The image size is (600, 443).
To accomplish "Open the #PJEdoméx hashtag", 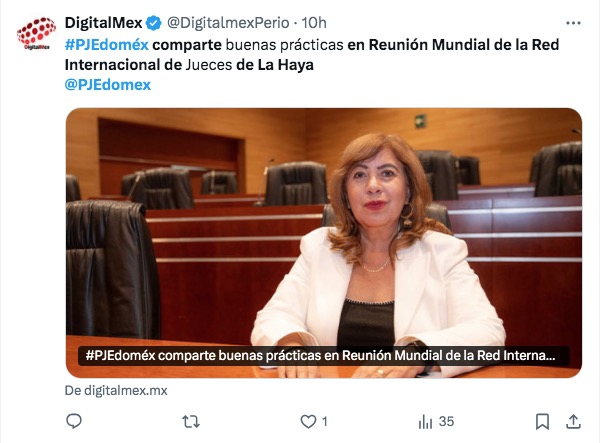I will coord(106,45).
